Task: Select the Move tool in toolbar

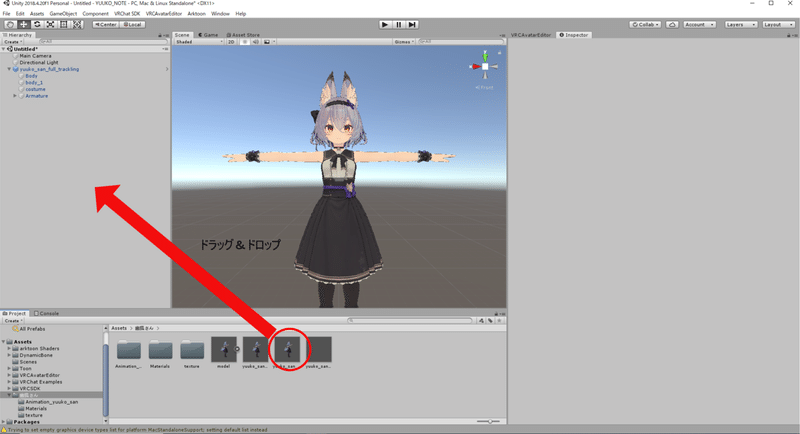Action: pyautogui.click(x=23, y=24)
